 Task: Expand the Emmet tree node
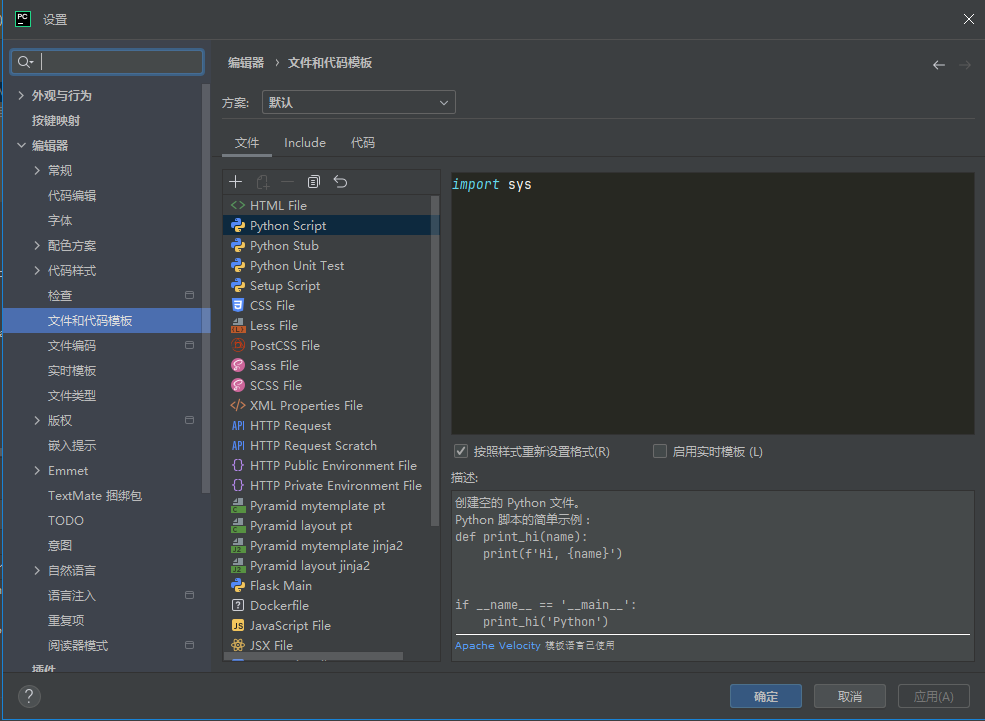coord(36,470)
